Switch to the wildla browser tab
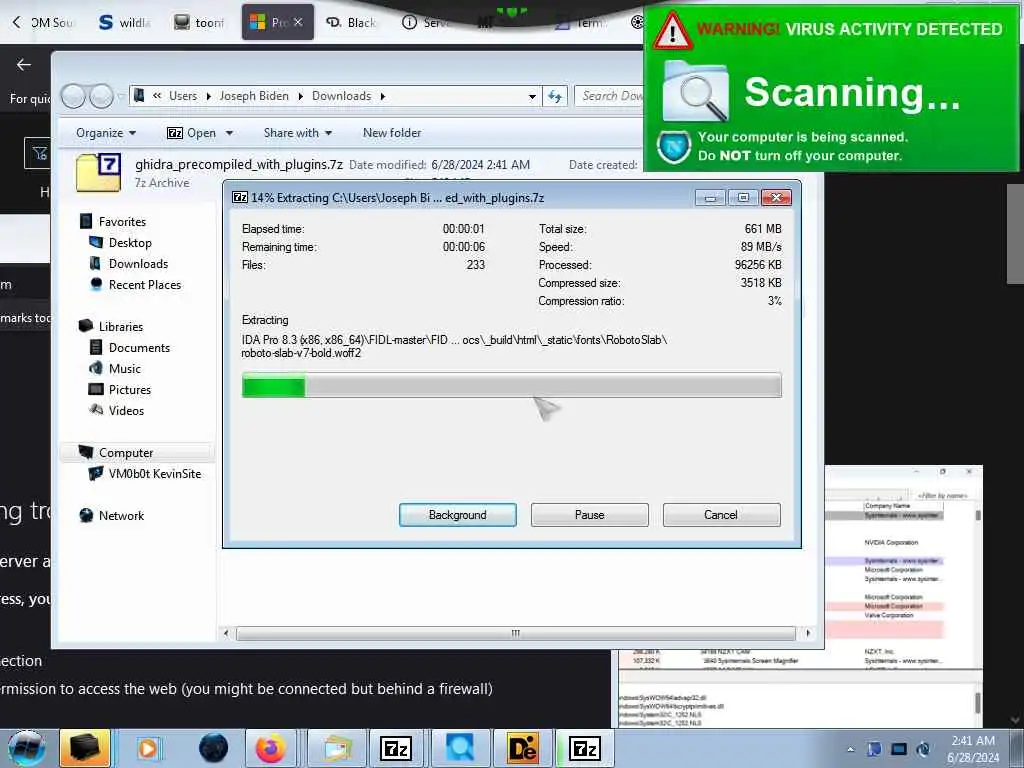 click(124, 22)
